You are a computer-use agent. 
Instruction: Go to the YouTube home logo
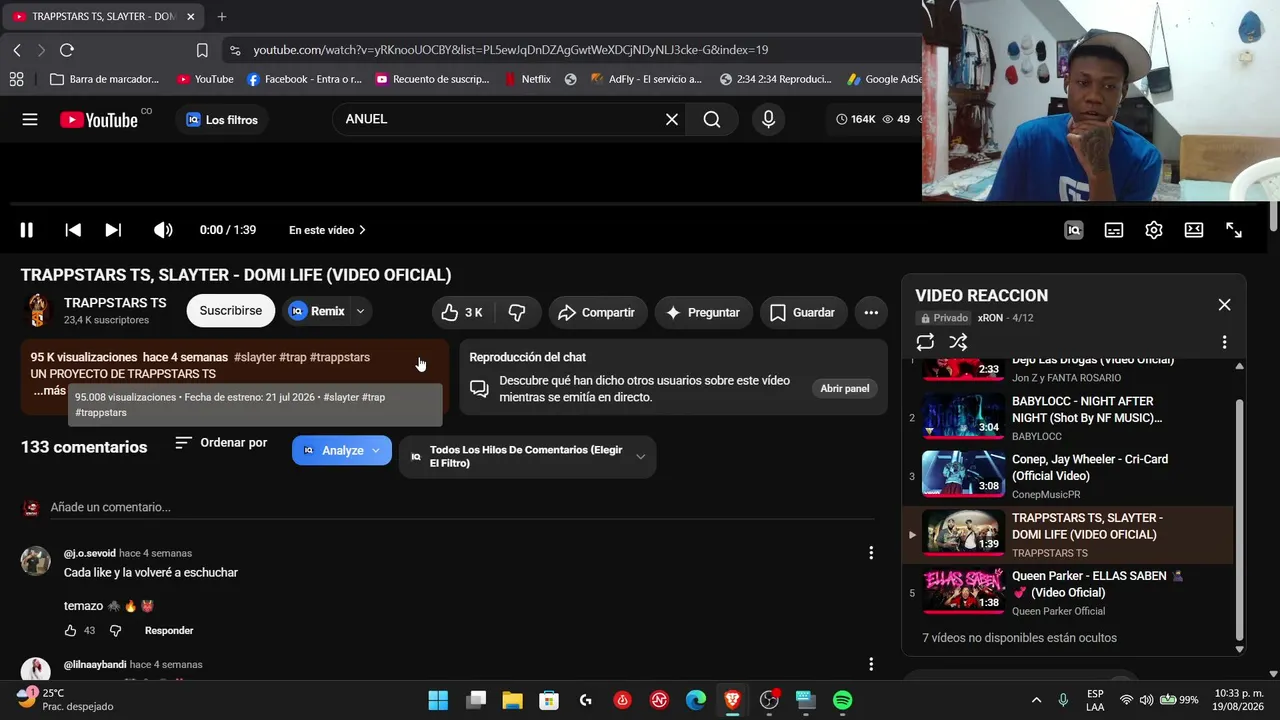pos(99,119)
